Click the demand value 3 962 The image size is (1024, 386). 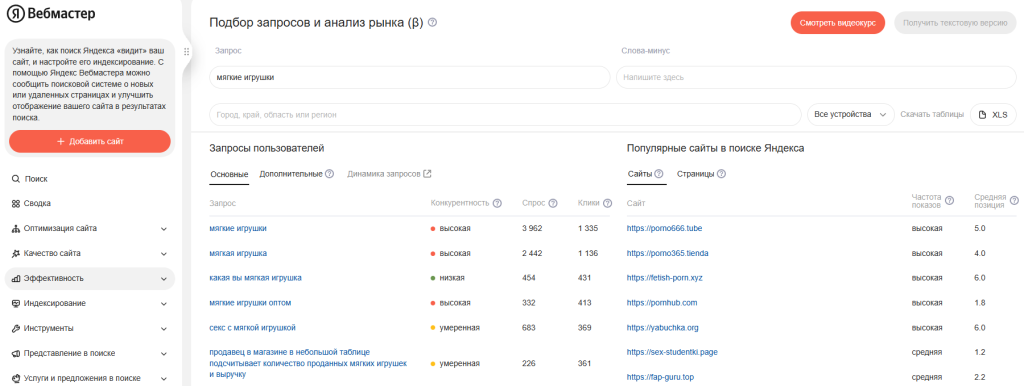coord(532,228)
